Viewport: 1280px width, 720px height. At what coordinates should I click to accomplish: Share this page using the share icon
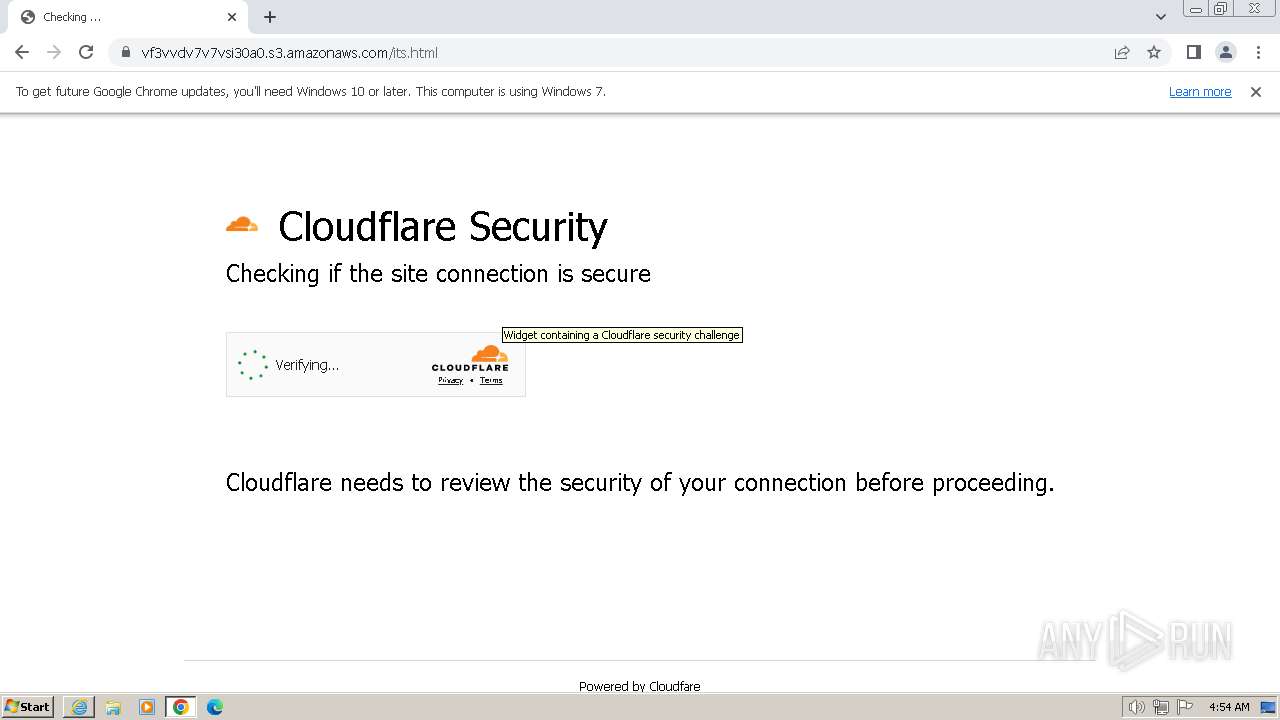tap(1122, 53)
